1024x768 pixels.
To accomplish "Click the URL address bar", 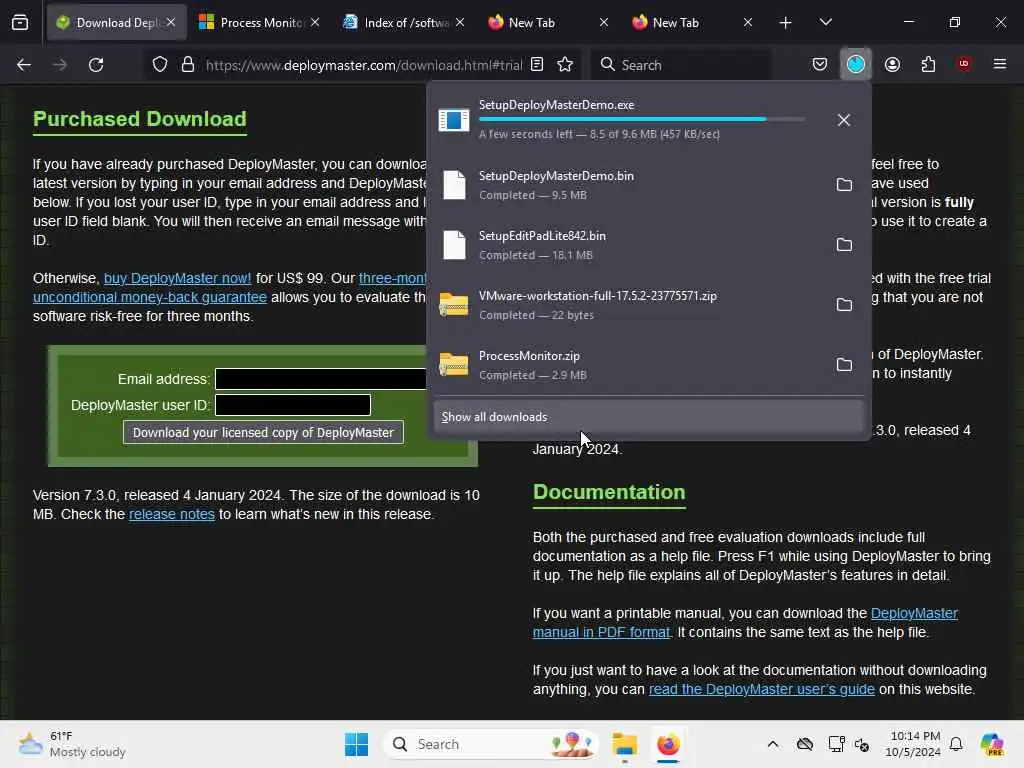I will [x=363, y=65].
